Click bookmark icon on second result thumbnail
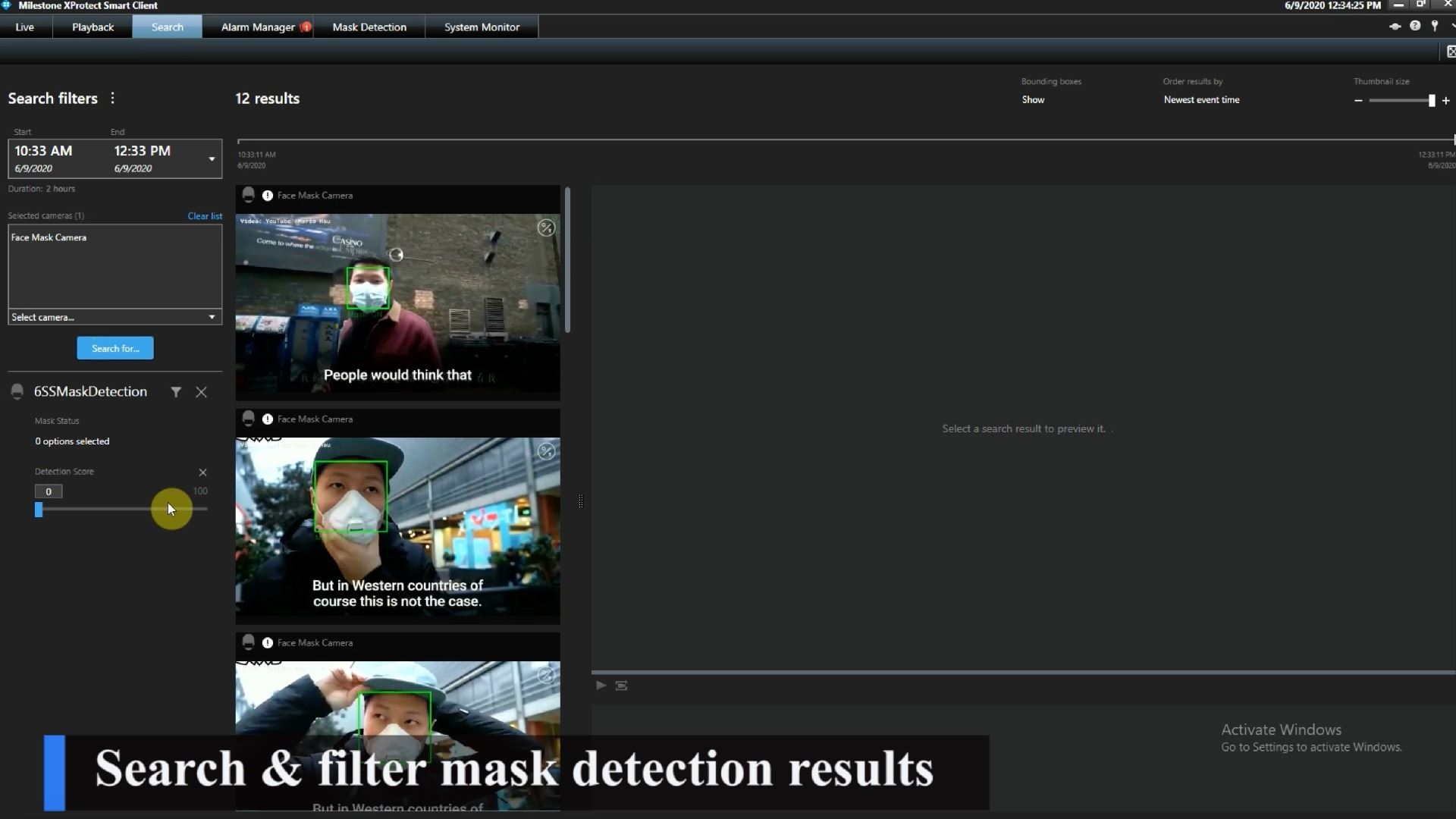1456x819 pixels. pos(546,452)
